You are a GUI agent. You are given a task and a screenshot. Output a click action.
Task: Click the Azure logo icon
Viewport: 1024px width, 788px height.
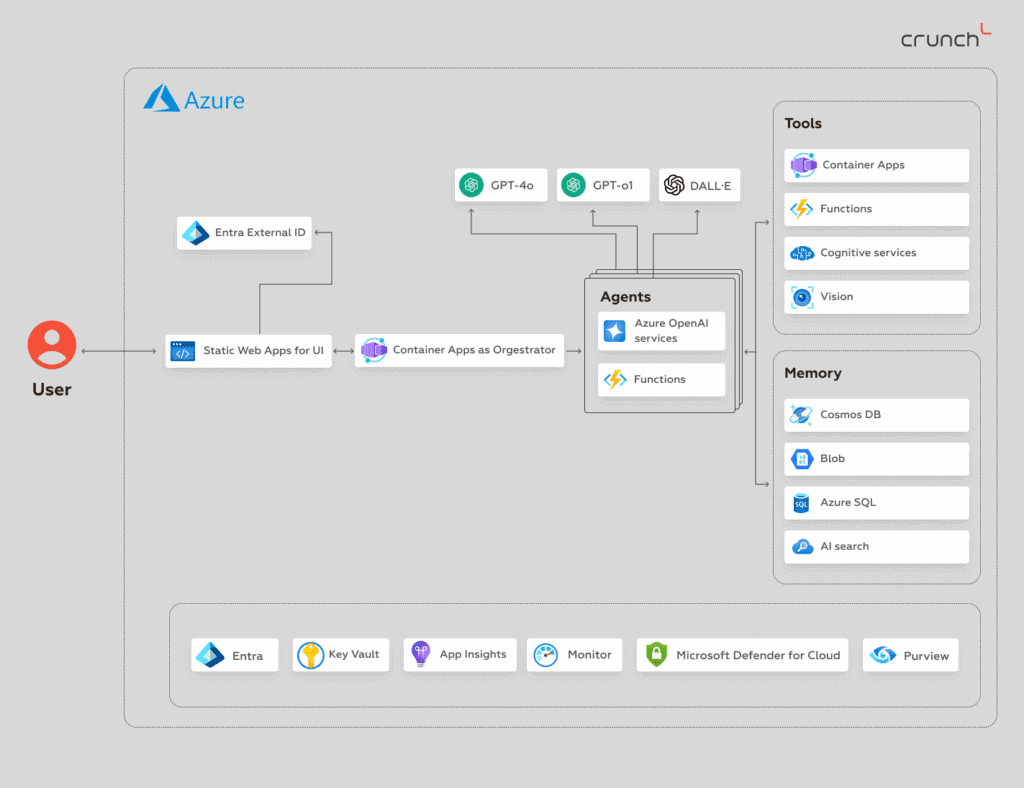pyautogui.click(x=161, y=98)
